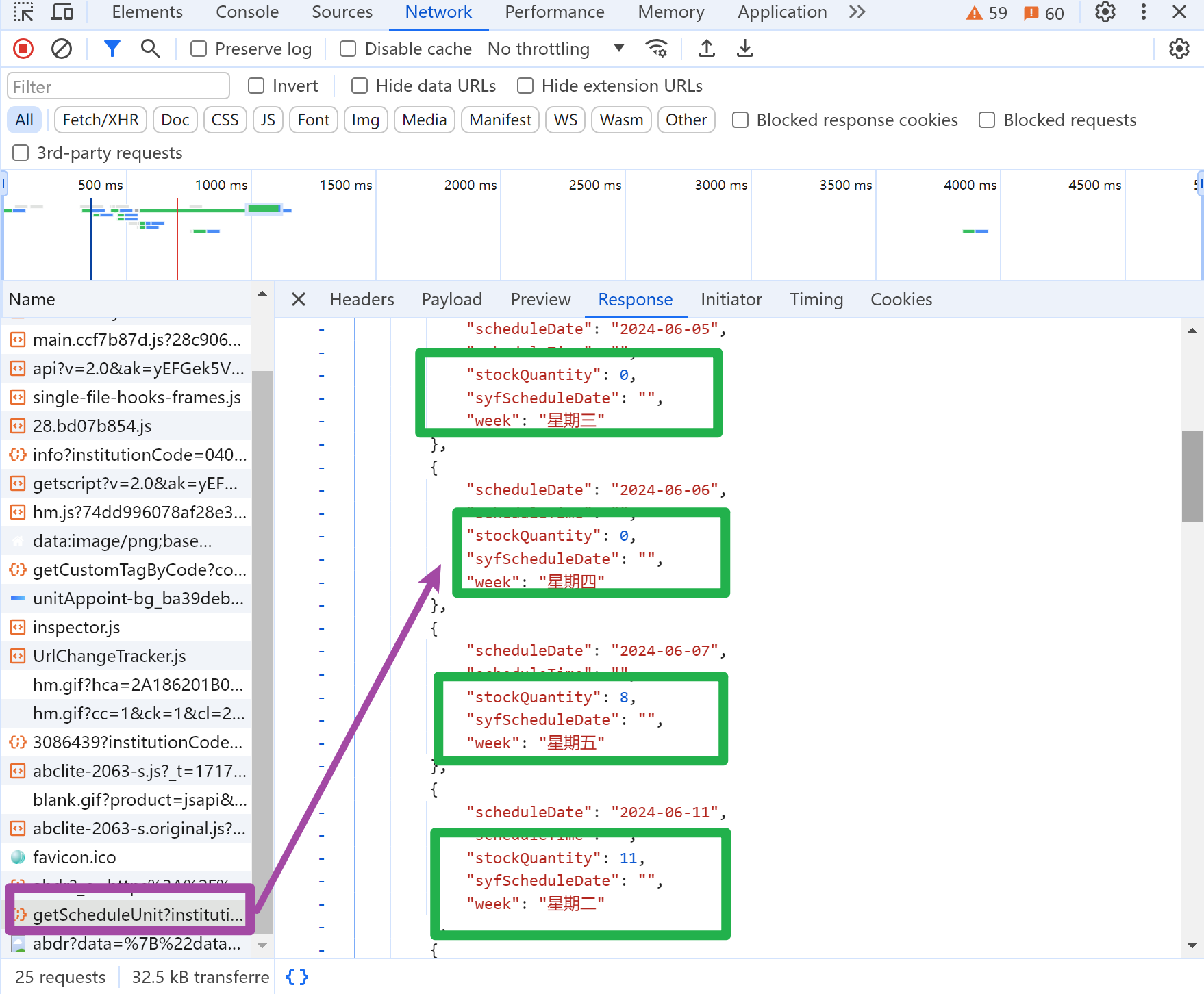Screen dimensions: 1204x994
Task: Enable the Preserve log checkbox
Action: pos(199,49)
